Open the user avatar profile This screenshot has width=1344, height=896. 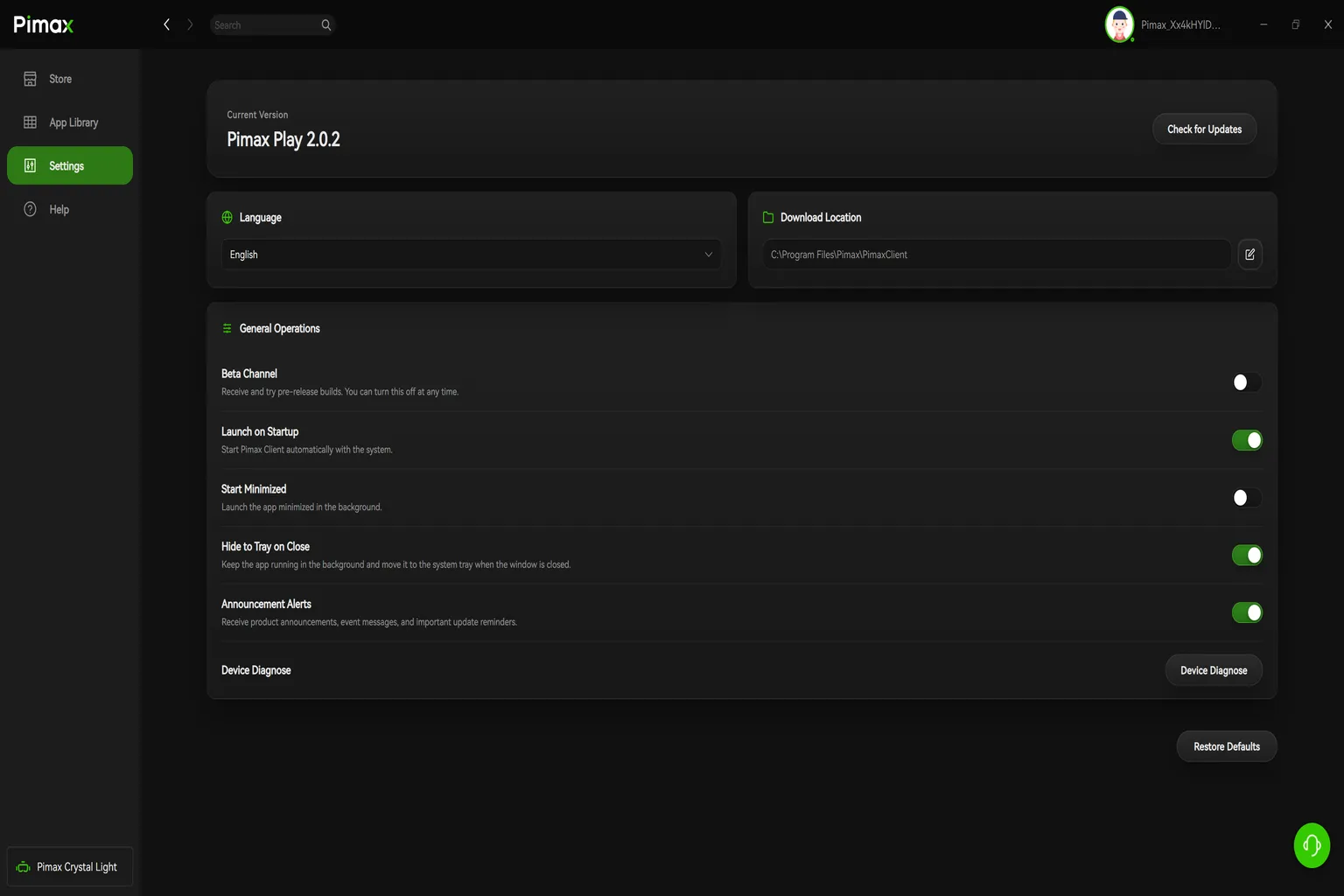click(1119, 24)
